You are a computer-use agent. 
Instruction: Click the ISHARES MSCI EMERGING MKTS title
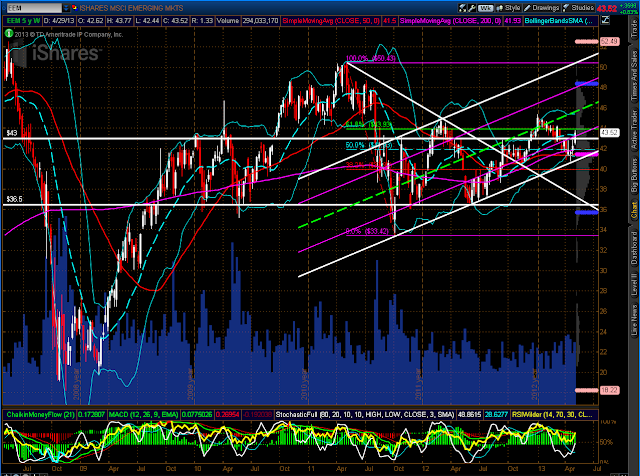pos(131,8)
